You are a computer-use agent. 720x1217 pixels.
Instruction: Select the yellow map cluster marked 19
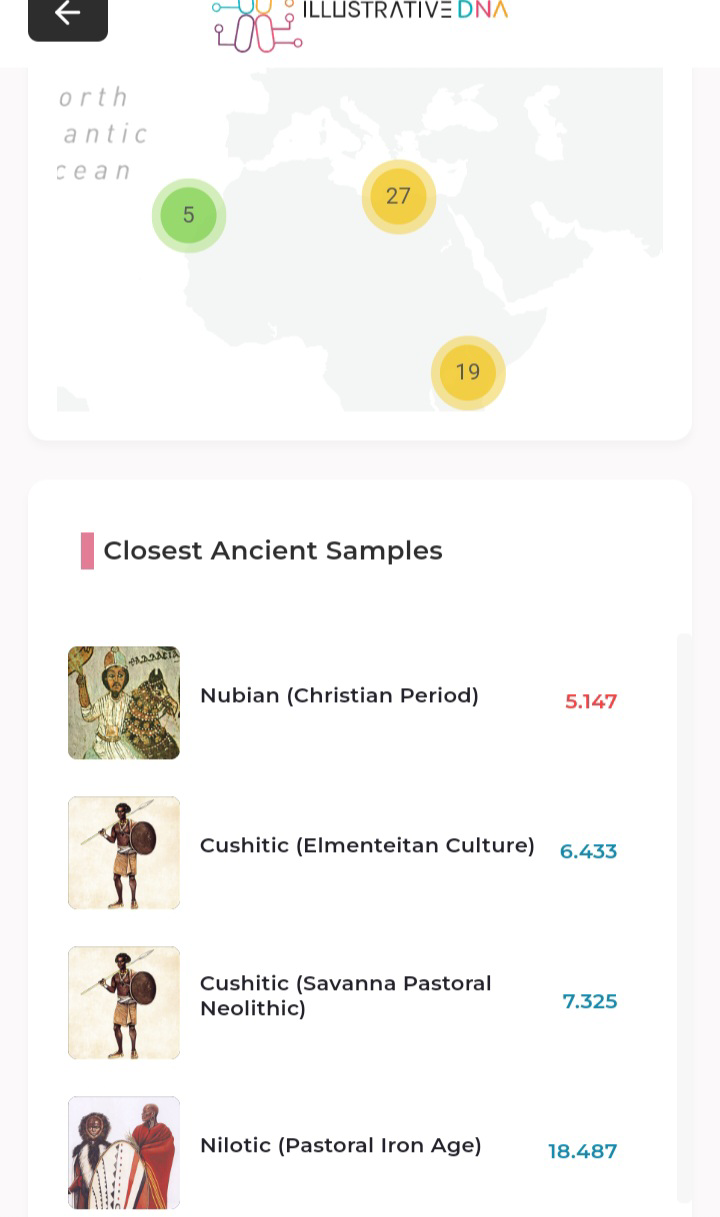[x=468, y=372]
